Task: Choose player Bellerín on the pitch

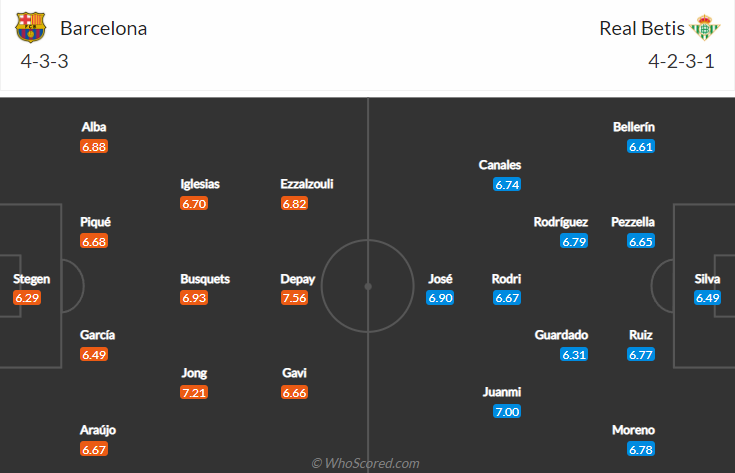Action: coord(634,127)
